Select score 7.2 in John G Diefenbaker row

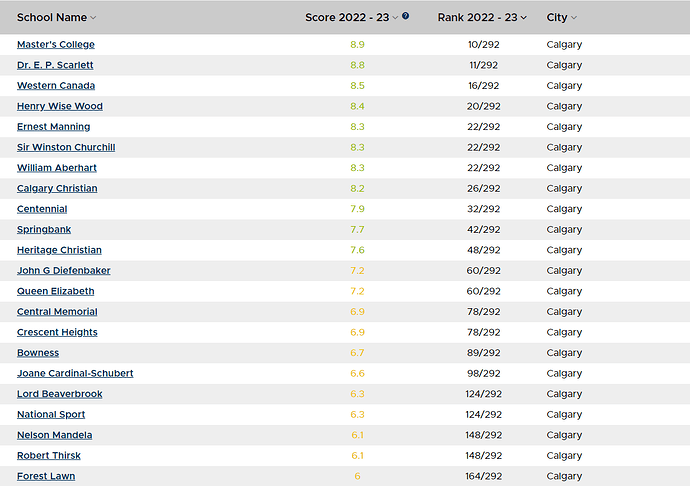click(357, 270)
